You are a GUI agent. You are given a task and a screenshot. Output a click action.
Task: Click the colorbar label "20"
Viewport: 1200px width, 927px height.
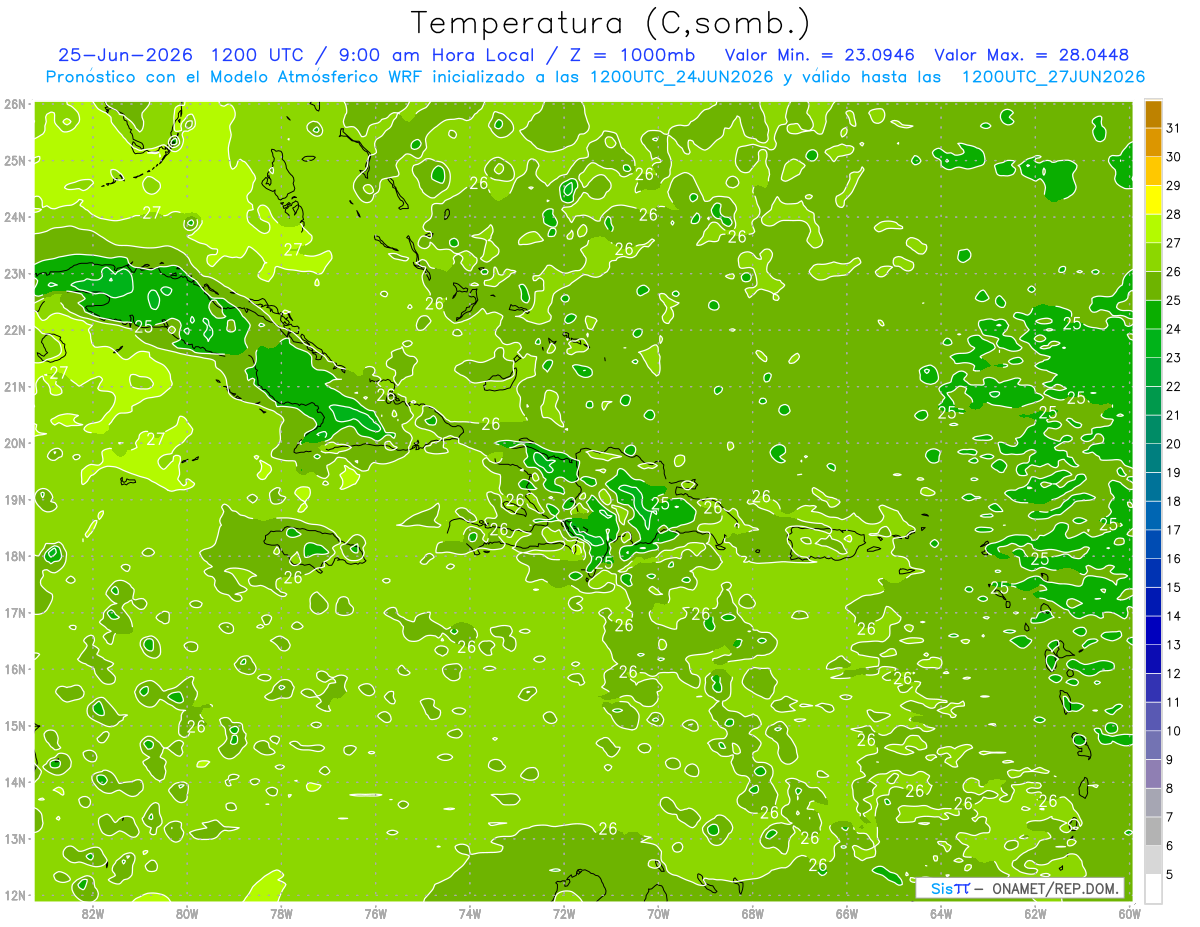1173,444
